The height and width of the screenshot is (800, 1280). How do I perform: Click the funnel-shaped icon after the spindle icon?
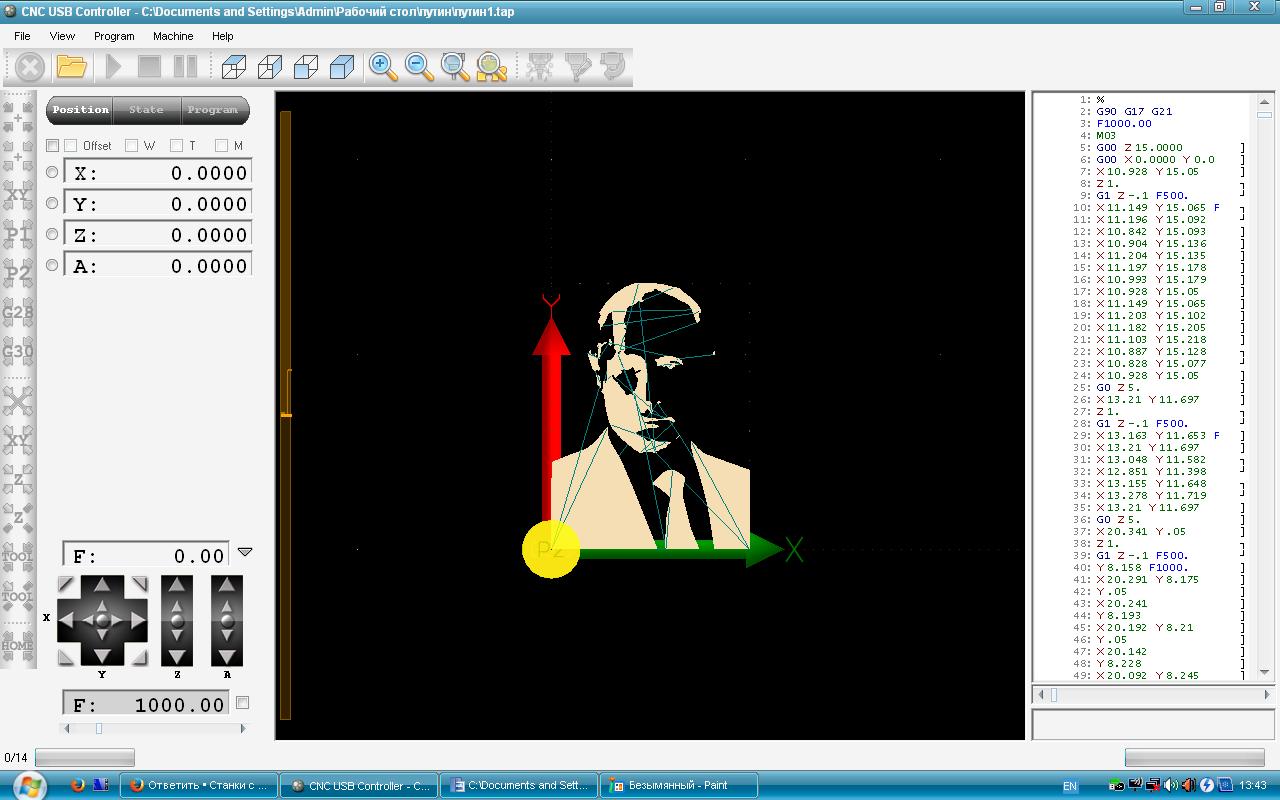point(577,67)
